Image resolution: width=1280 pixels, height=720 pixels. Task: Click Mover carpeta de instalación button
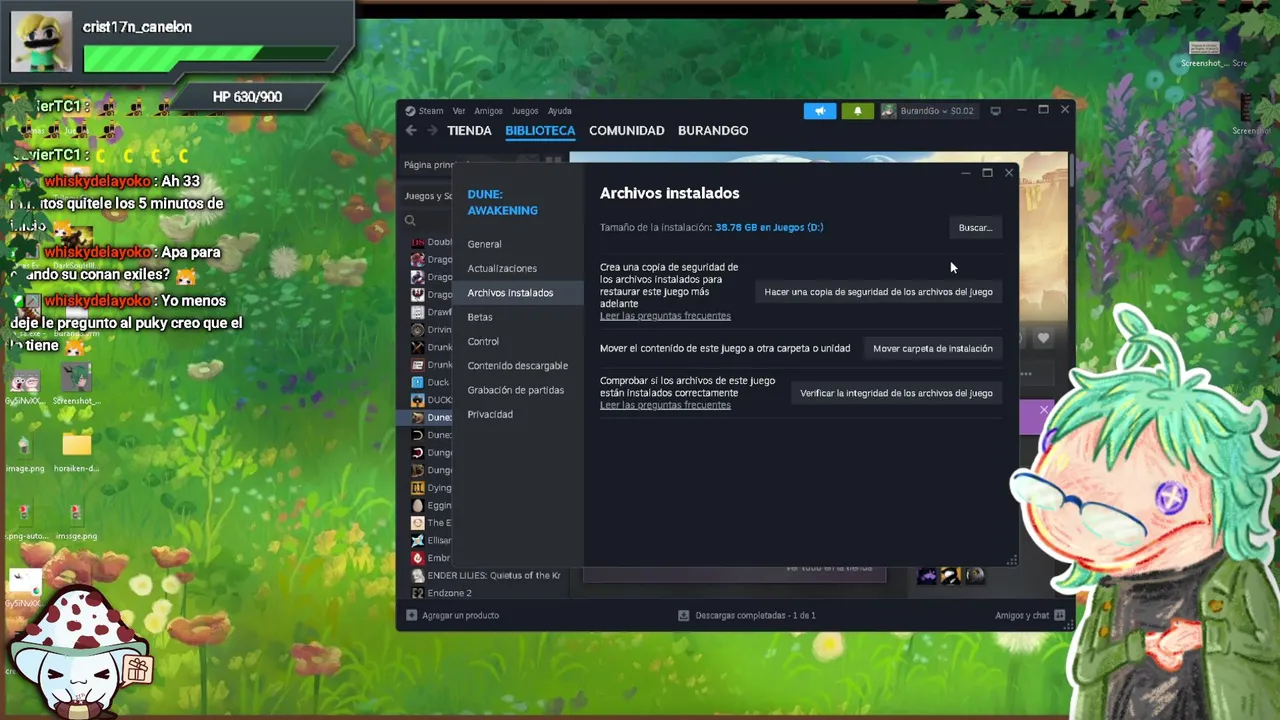(x=932, y=349)
